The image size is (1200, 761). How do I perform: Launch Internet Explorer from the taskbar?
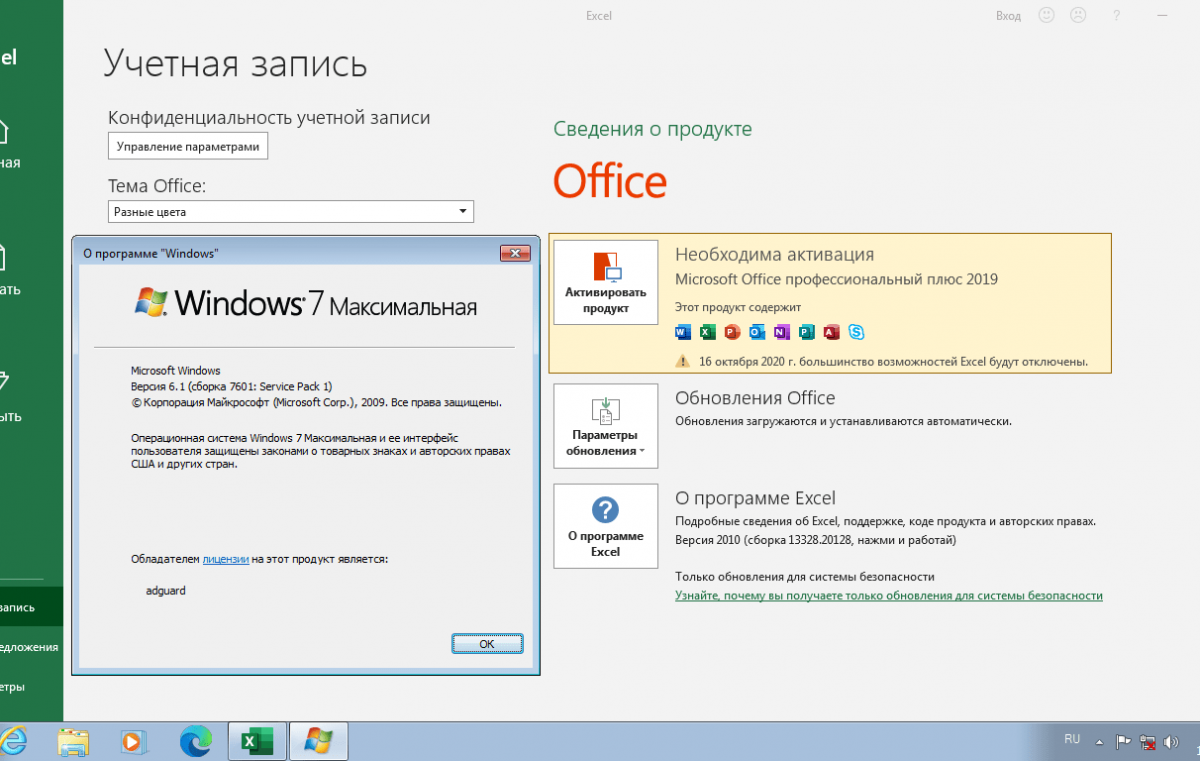tap(13, 741)
